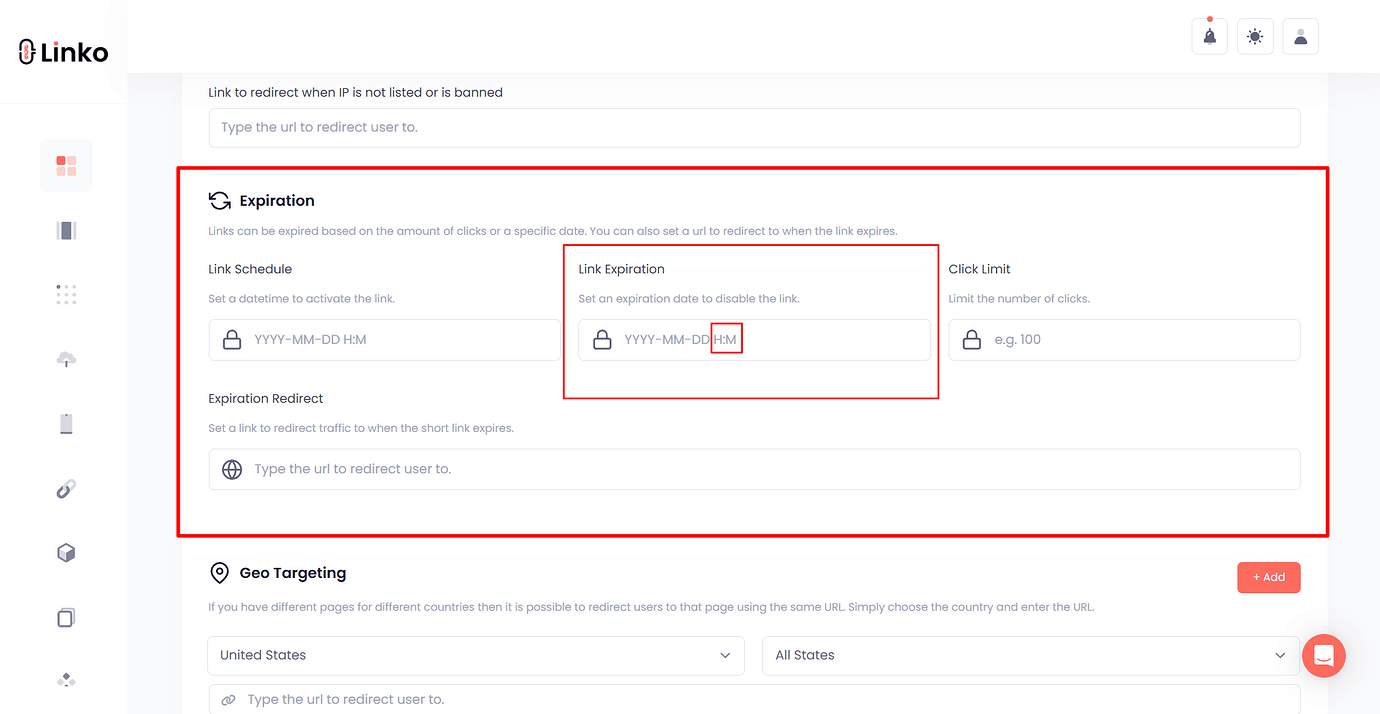Image resolution: width=1380 pixels, height=714 pixels.
Task: Click the Geo Targeting pin icon
Action: (x=219, y=572)
